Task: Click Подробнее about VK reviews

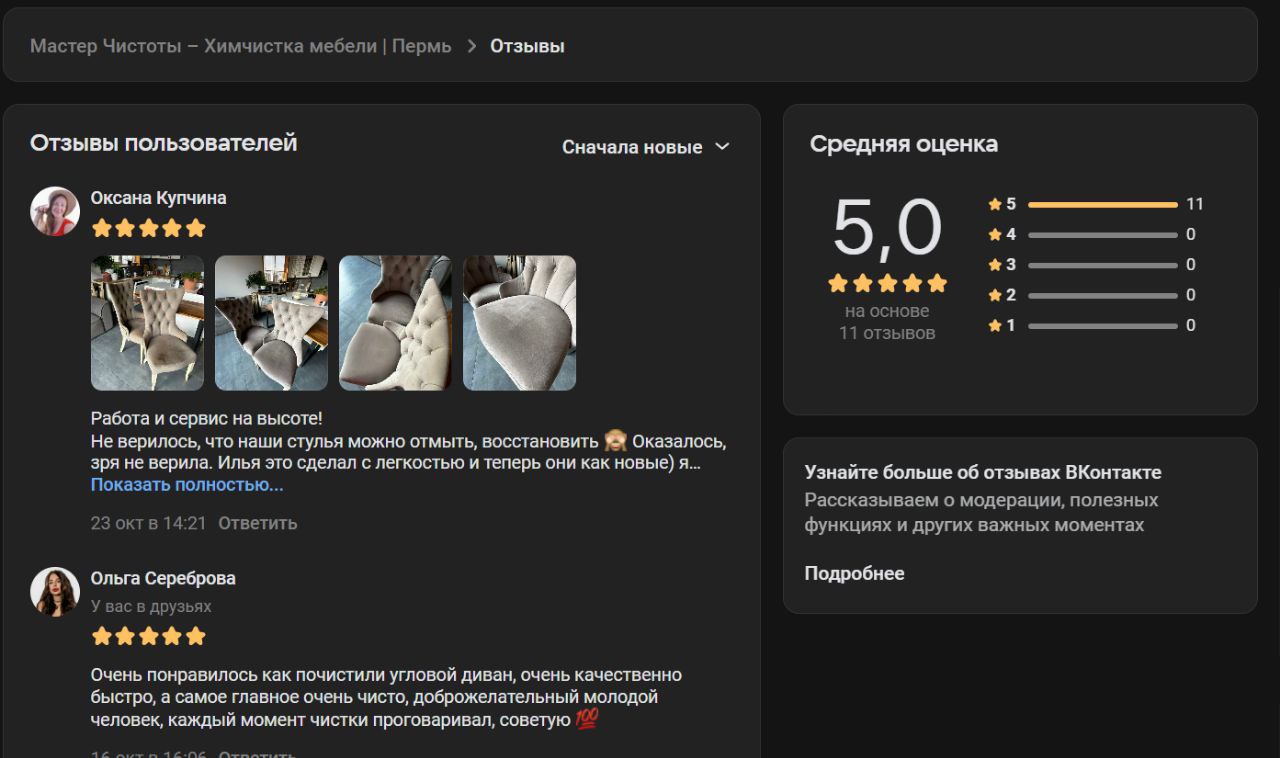Action: 854,573
